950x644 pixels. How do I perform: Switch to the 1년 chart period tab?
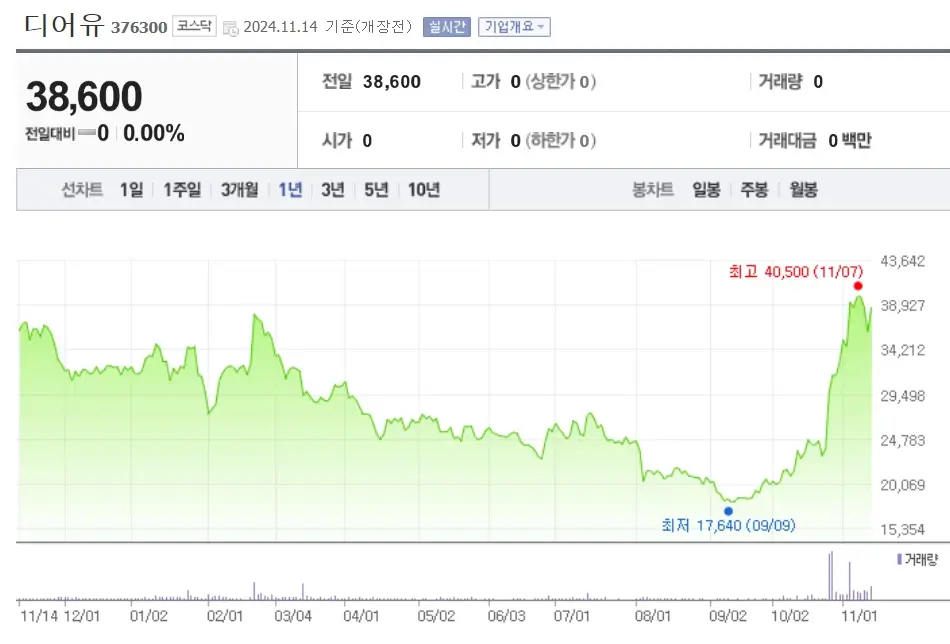coord(289,188)
